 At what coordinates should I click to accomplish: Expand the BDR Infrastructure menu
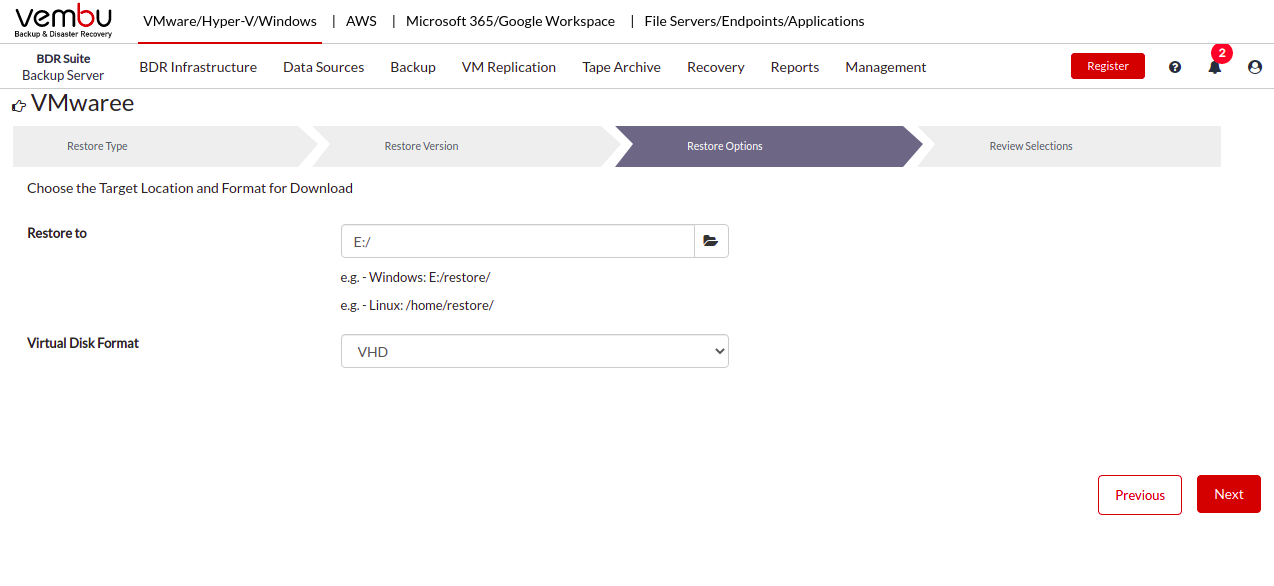198,67
